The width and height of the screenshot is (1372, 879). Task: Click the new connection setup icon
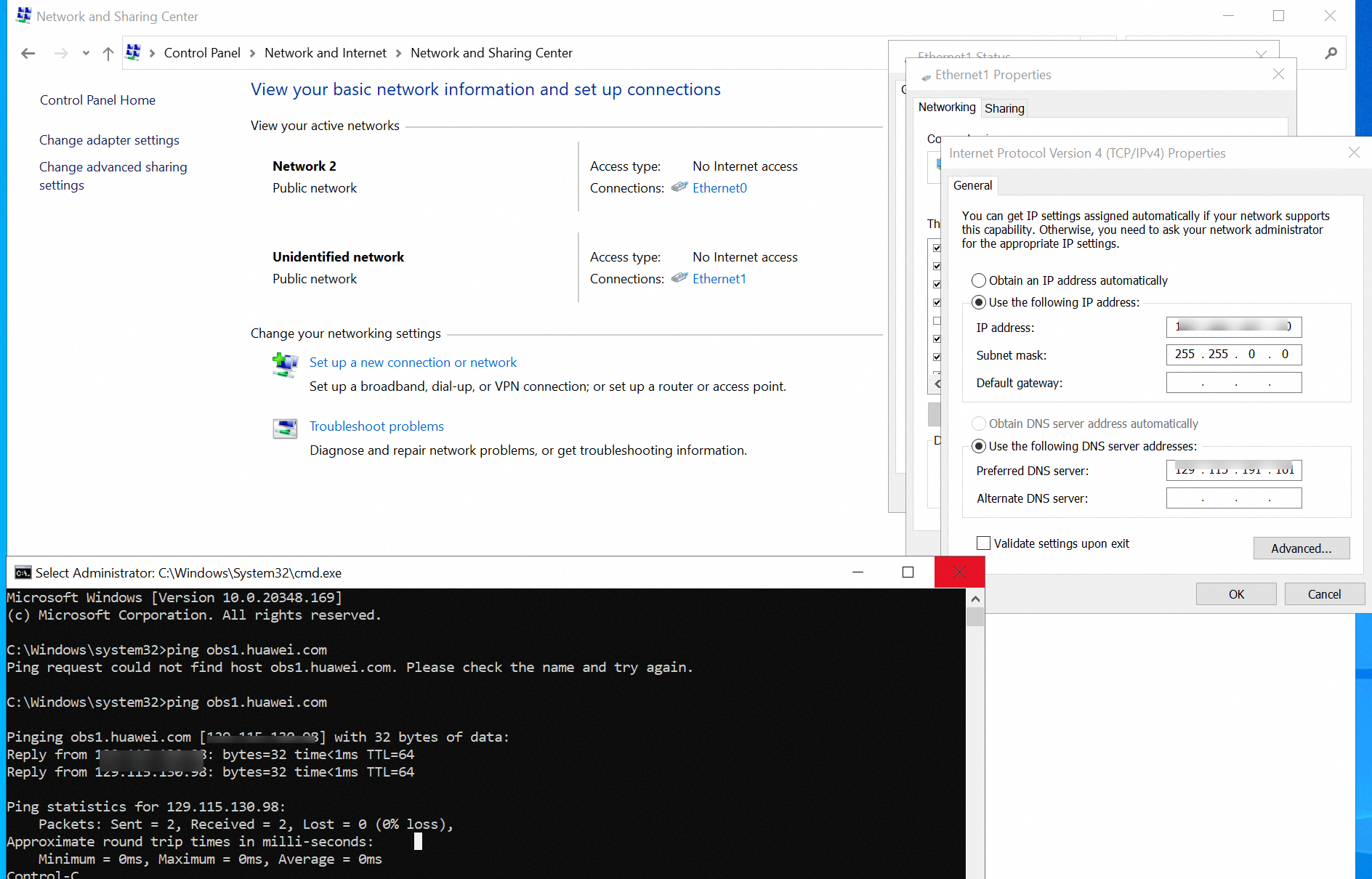tap(285, 365)
